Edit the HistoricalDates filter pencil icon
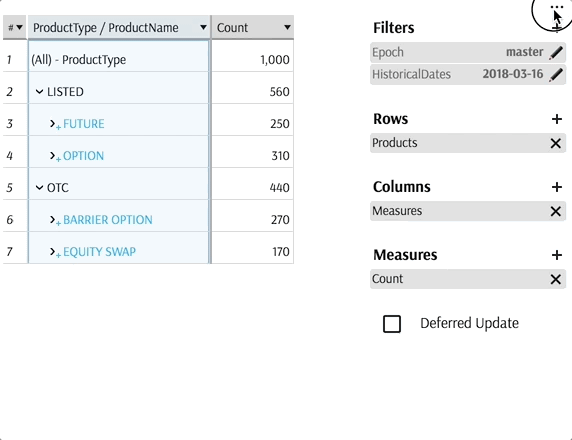The width and height of the screenshot is (572, 440). tap(556, 75)
